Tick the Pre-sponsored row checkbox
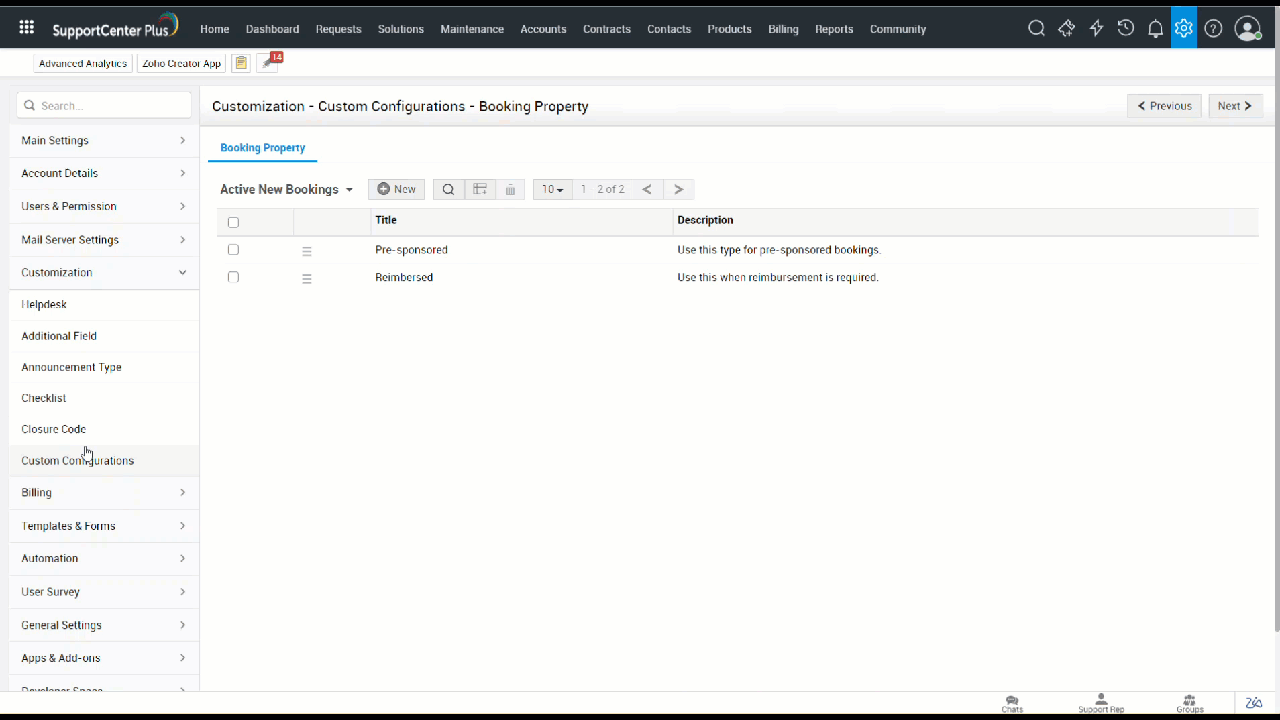1280x720 pixels. (233, 250)
